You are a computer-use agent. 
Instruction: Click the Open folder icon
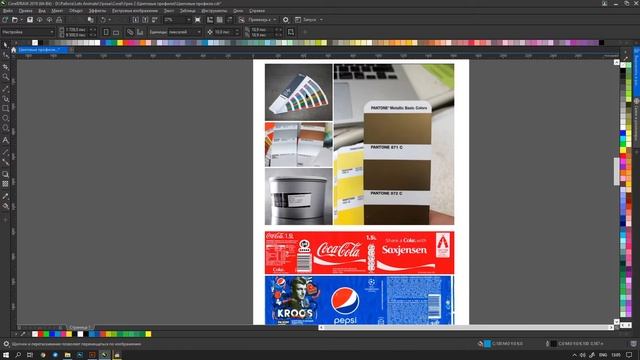pyautogui.click(x=15, y=20)
